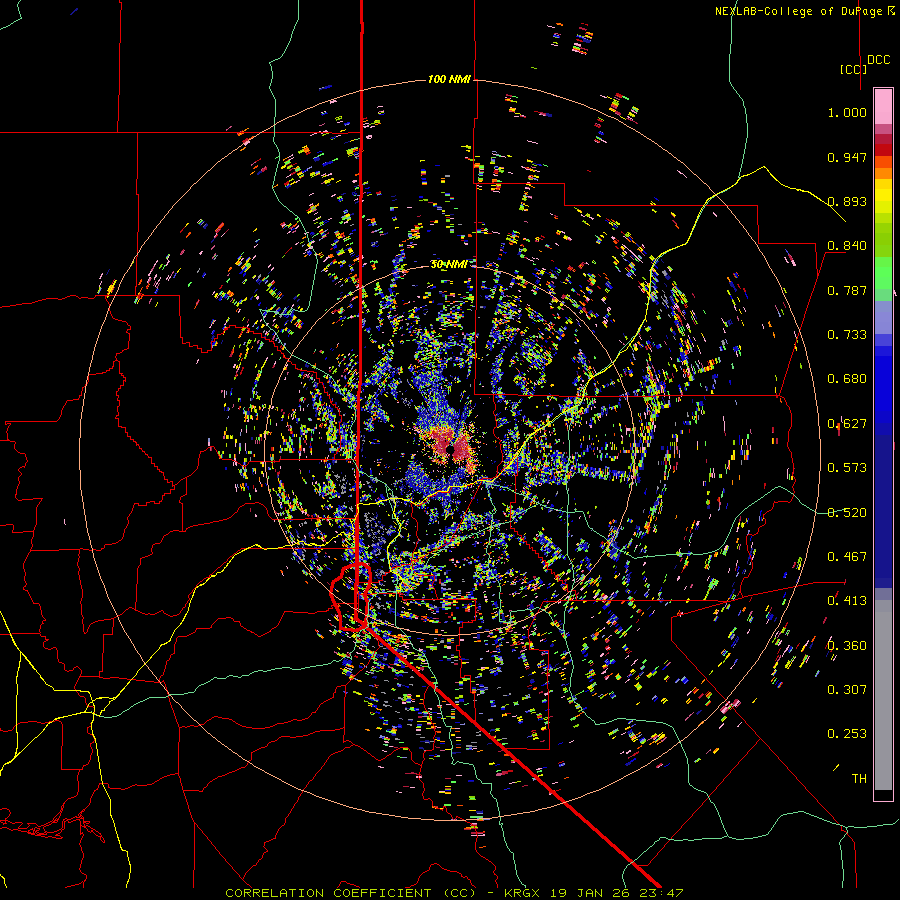The image size is (900, 900).
Task: Click the Correlation Coefficient KRGX caption
Action: pyautogui.click(x=454, y=893)
